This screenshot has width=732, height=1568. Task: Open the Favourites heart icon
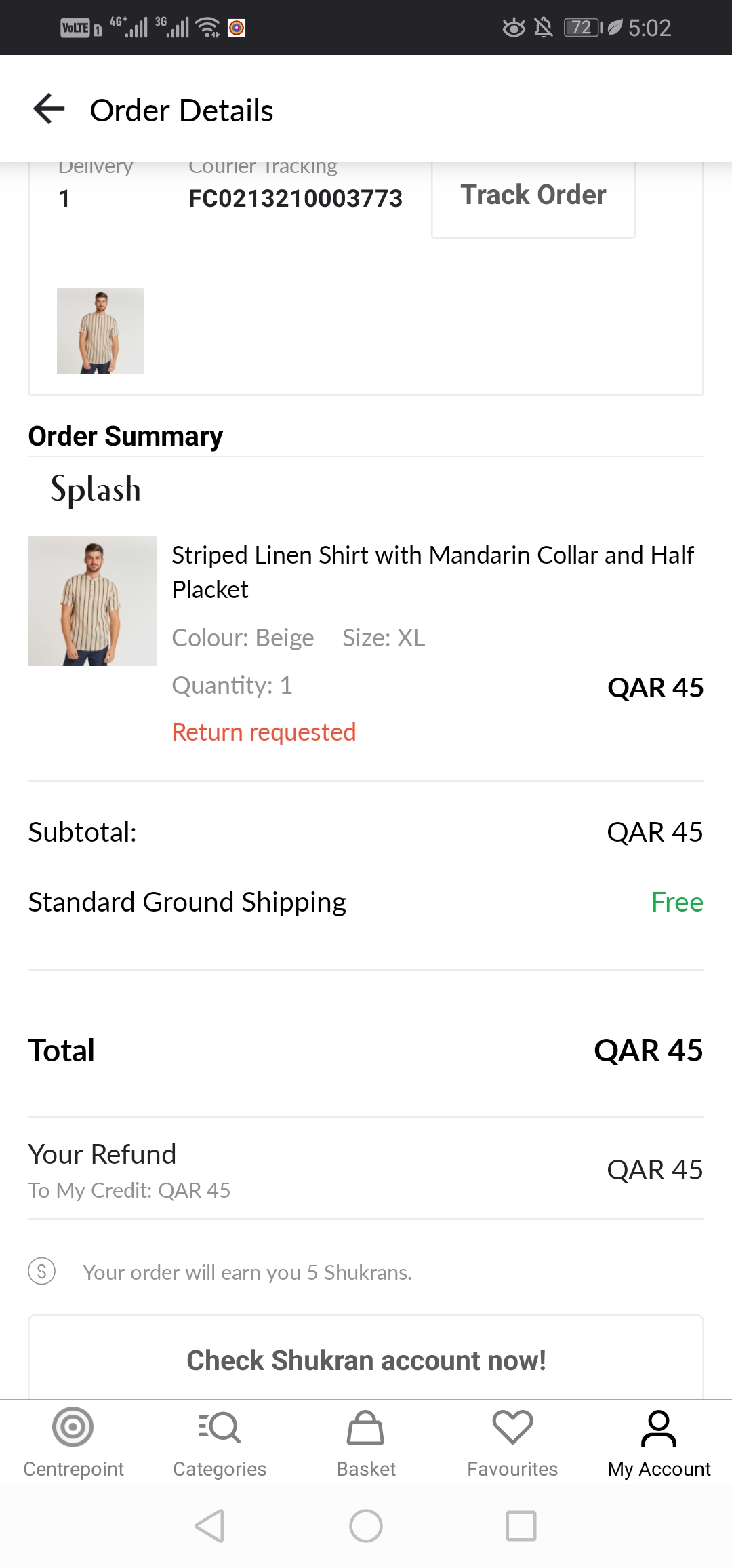pyautogui.click(x=512, y=1427)
